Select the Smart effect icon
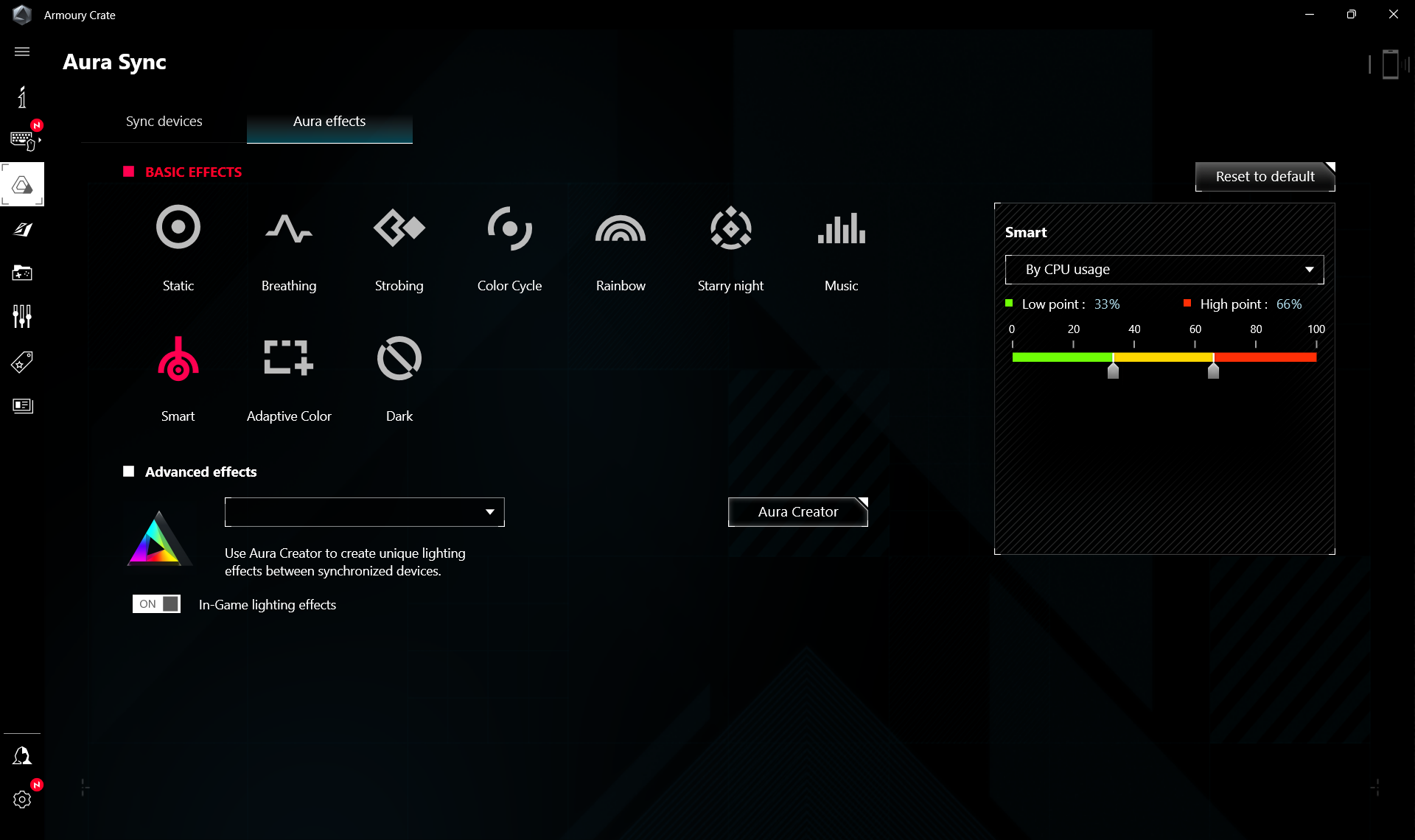The width and height of the screenshot is (1415, 840). pyautogui.click(x=178, y=359)
